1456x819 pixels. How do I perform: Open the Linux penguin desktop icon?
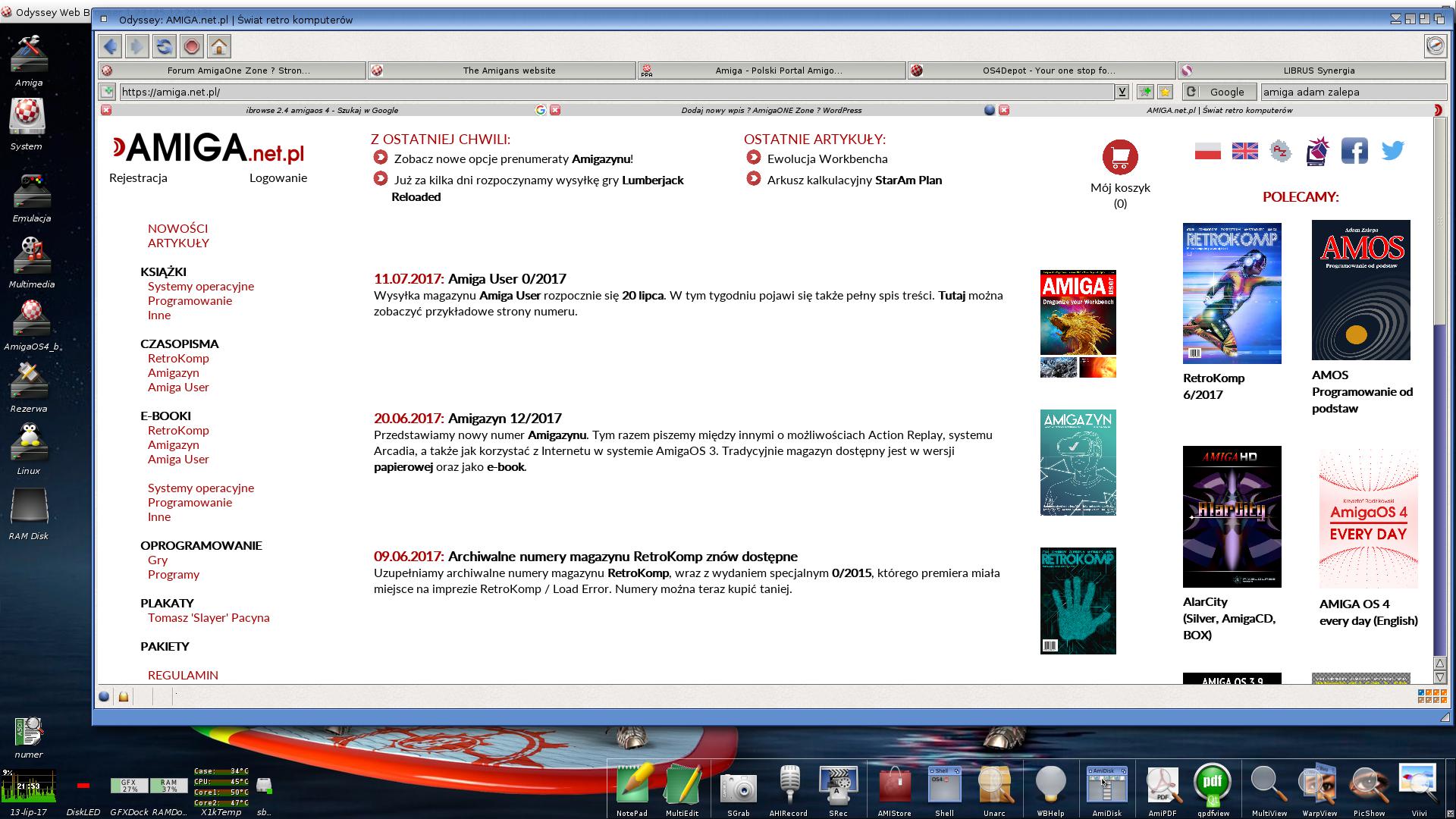(29, 442)
